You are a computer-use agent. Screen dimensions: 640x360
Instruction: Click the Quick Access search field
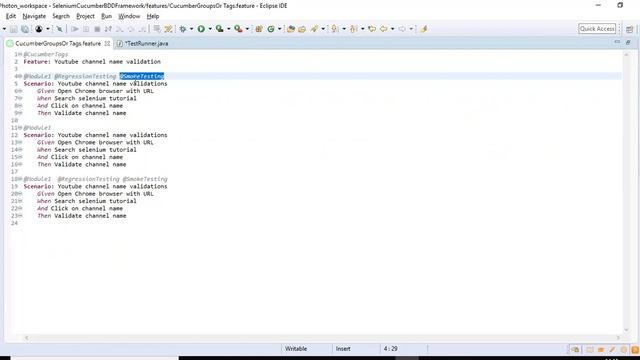pyautogui.click(x=597, y=29)
